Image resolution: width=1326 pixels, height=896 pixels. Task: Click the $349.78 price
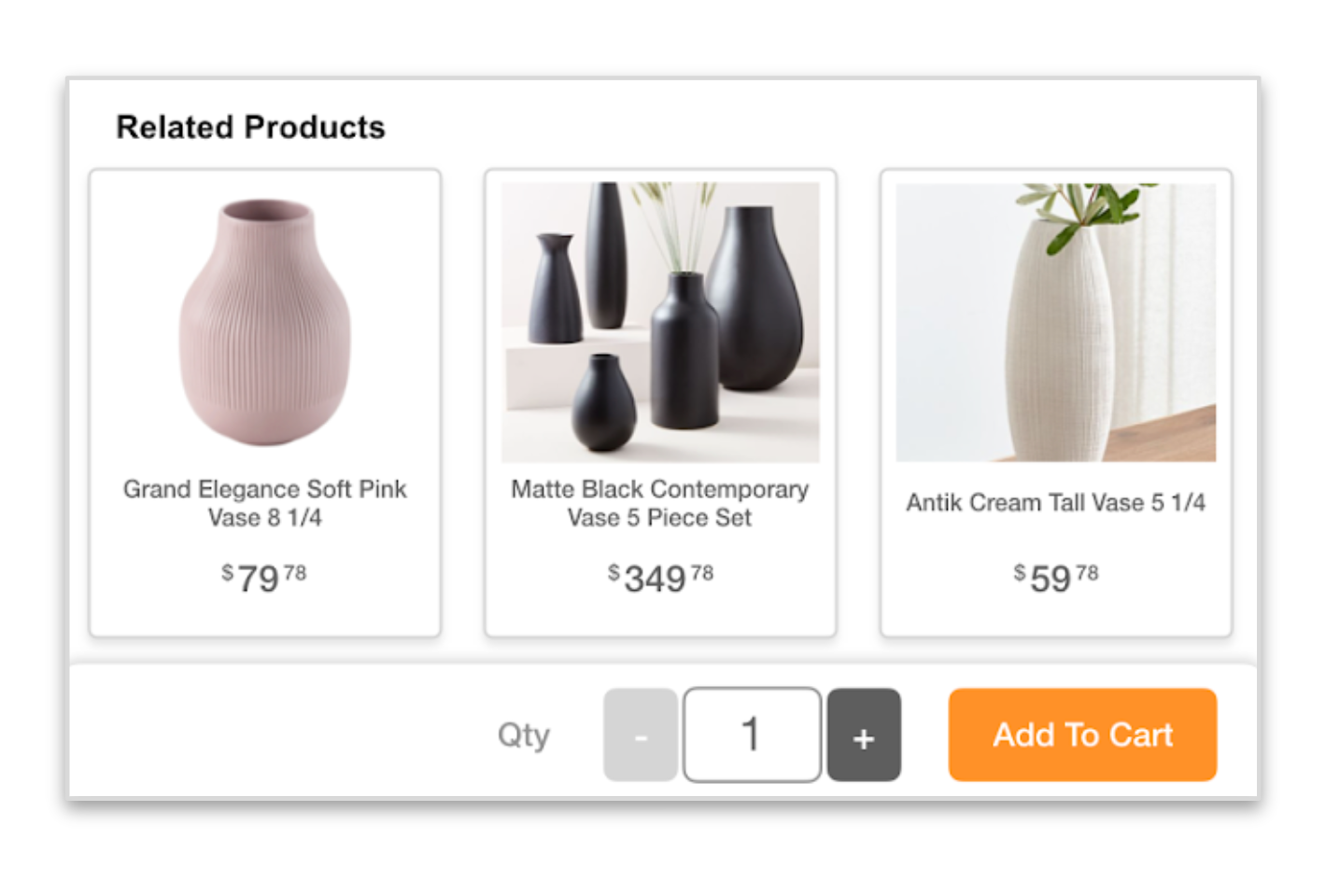pos(660,578)
